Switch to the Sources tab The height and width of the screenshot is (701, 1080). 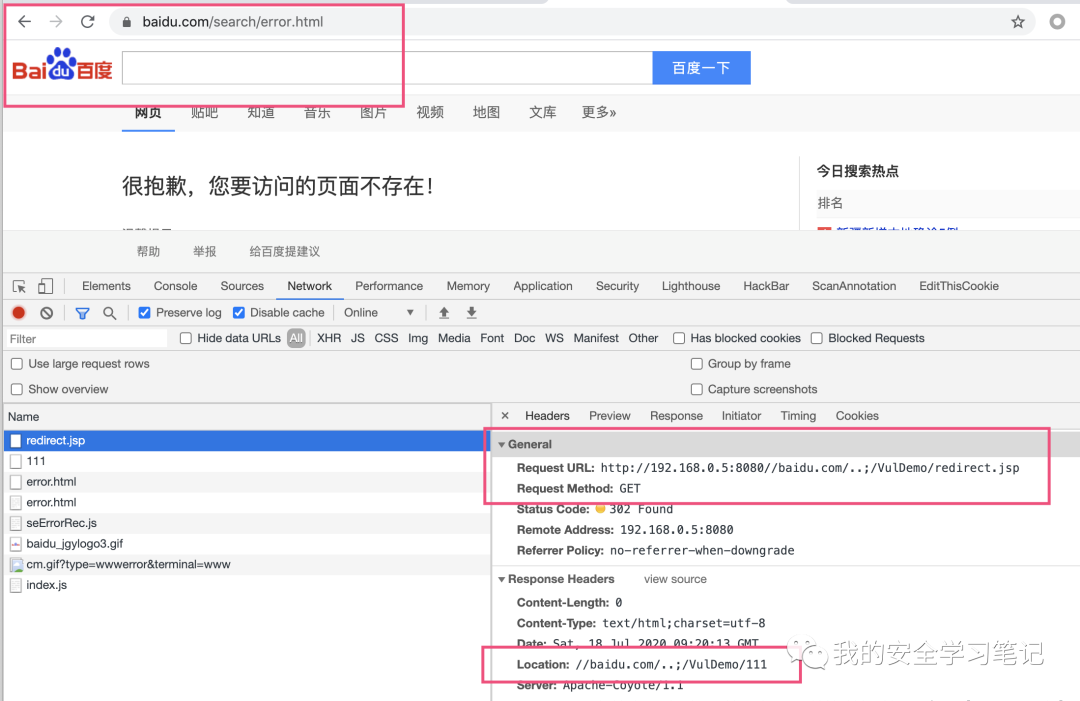pos(242,286)
